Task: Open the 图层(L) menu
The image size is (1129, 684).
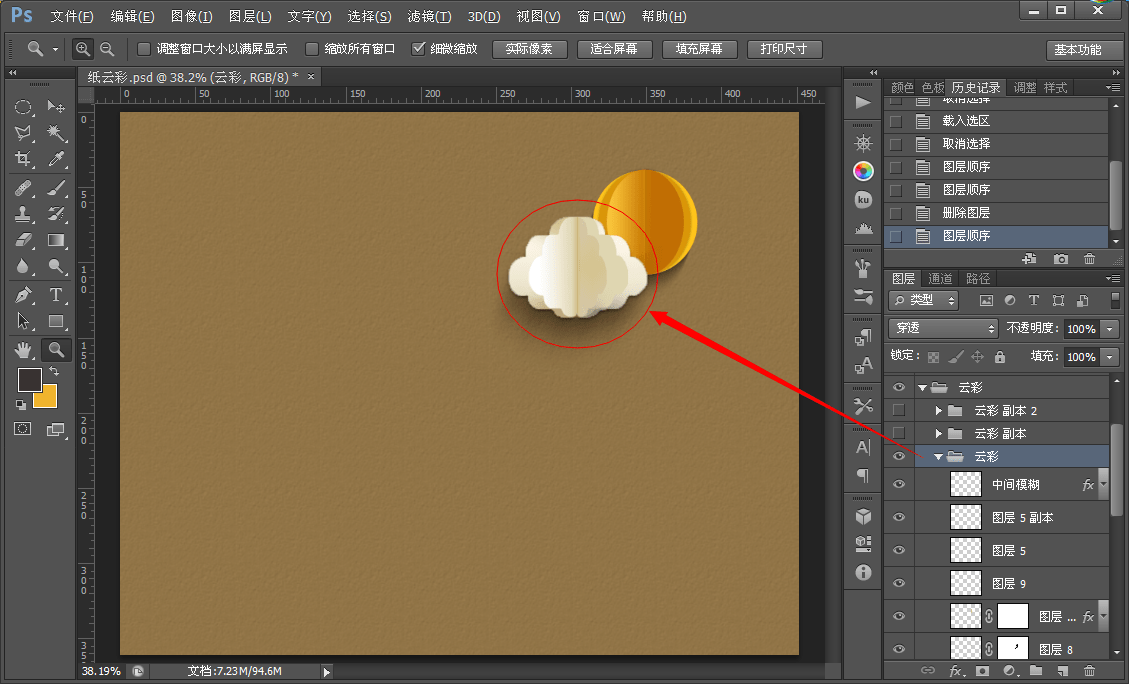Action: (x=250, y=17)
